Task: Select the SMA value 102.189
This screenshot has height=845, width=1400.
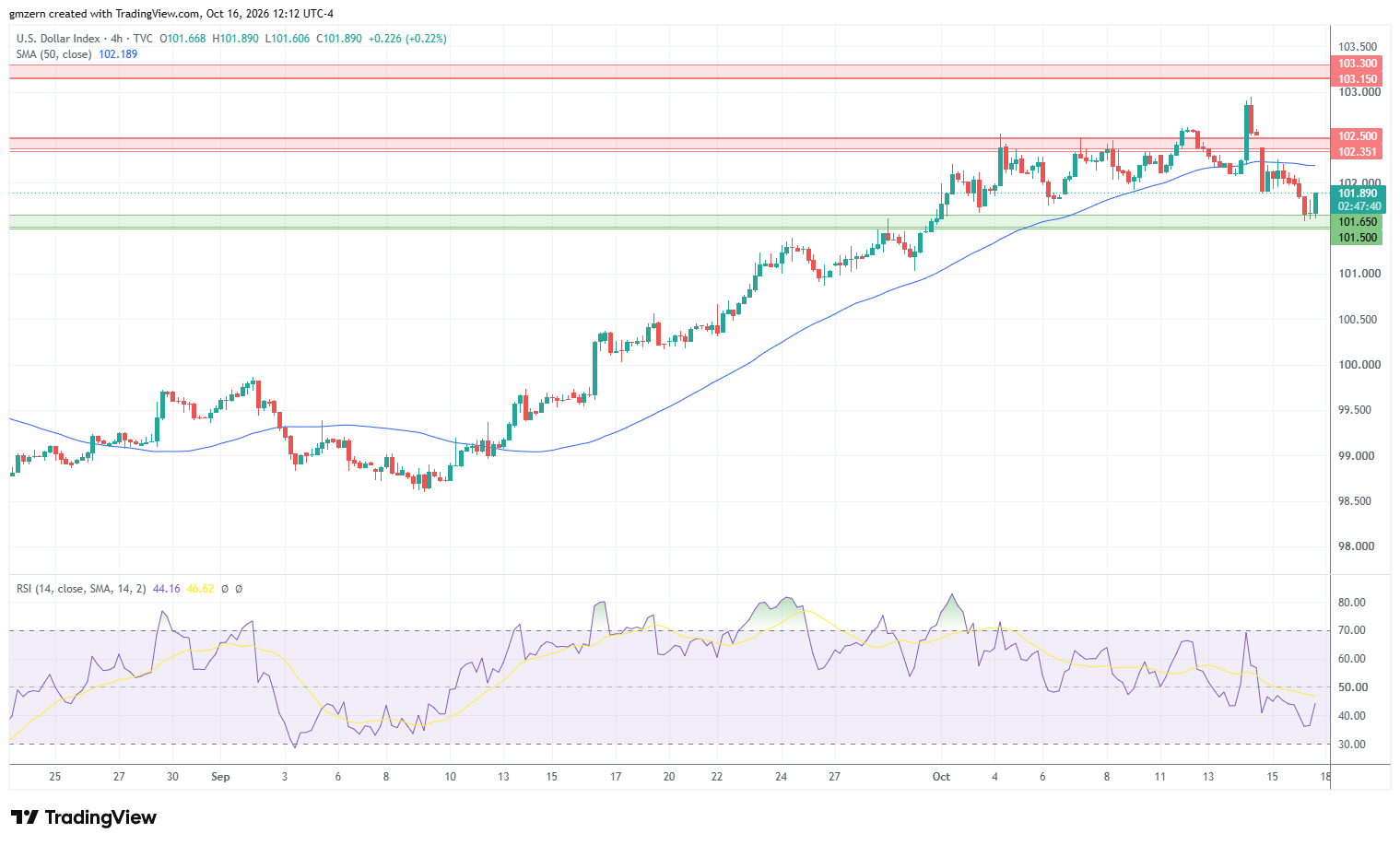Action: click(118, 54)
